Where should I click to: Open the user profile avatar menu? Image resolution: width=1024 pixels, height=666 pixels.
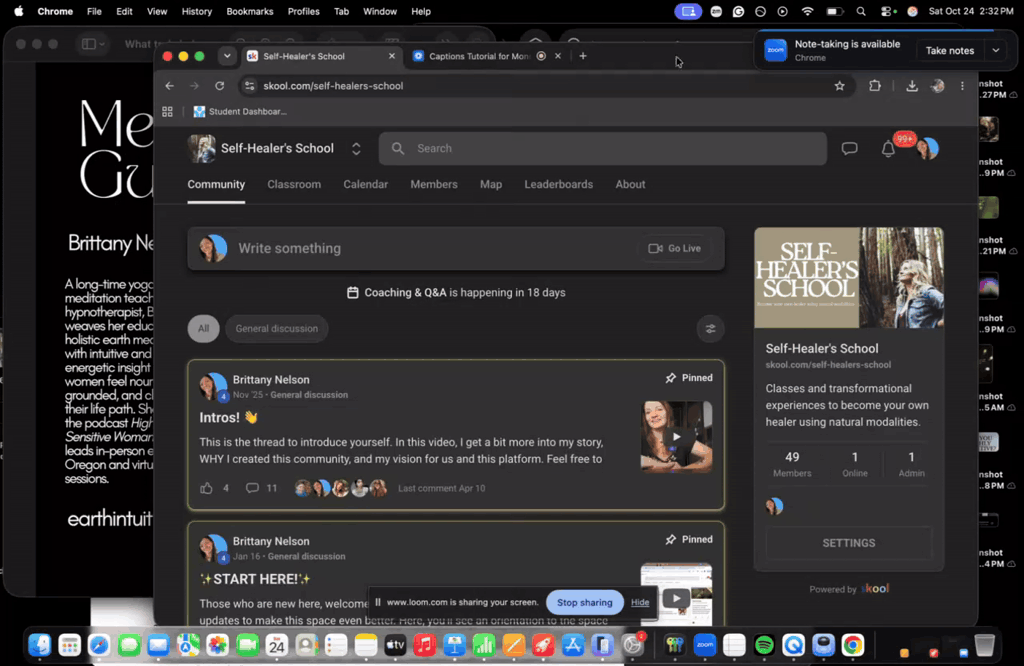927,149
